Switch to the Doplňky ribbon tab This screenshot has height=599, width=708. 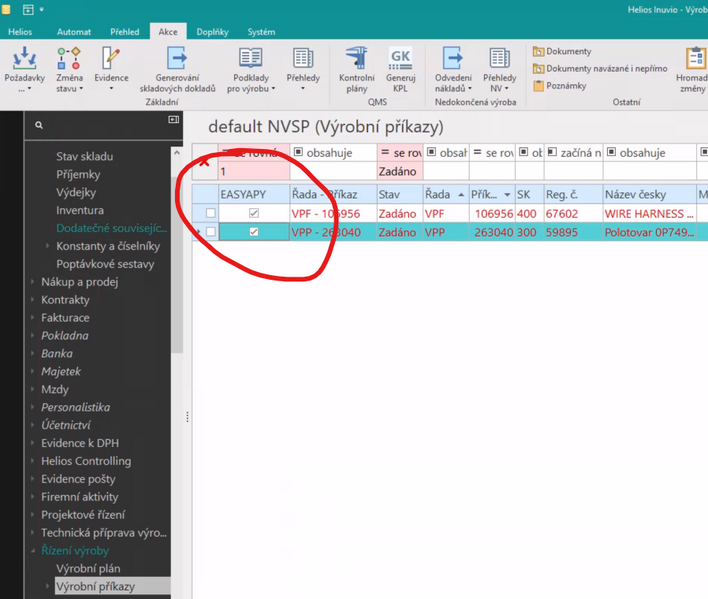click(x=212, y=32)
